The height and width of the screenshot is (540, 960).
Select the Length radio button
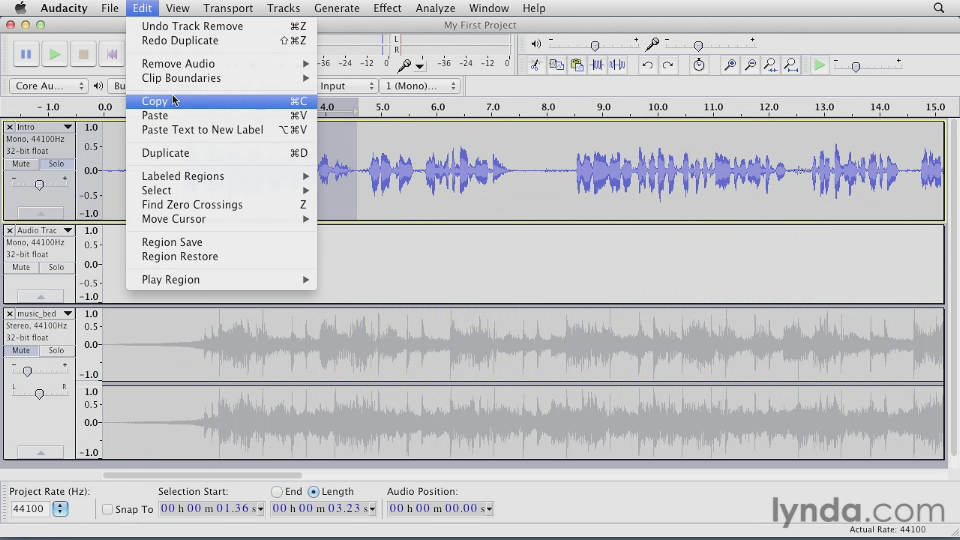pyautogui.click(x=313, y=492)
